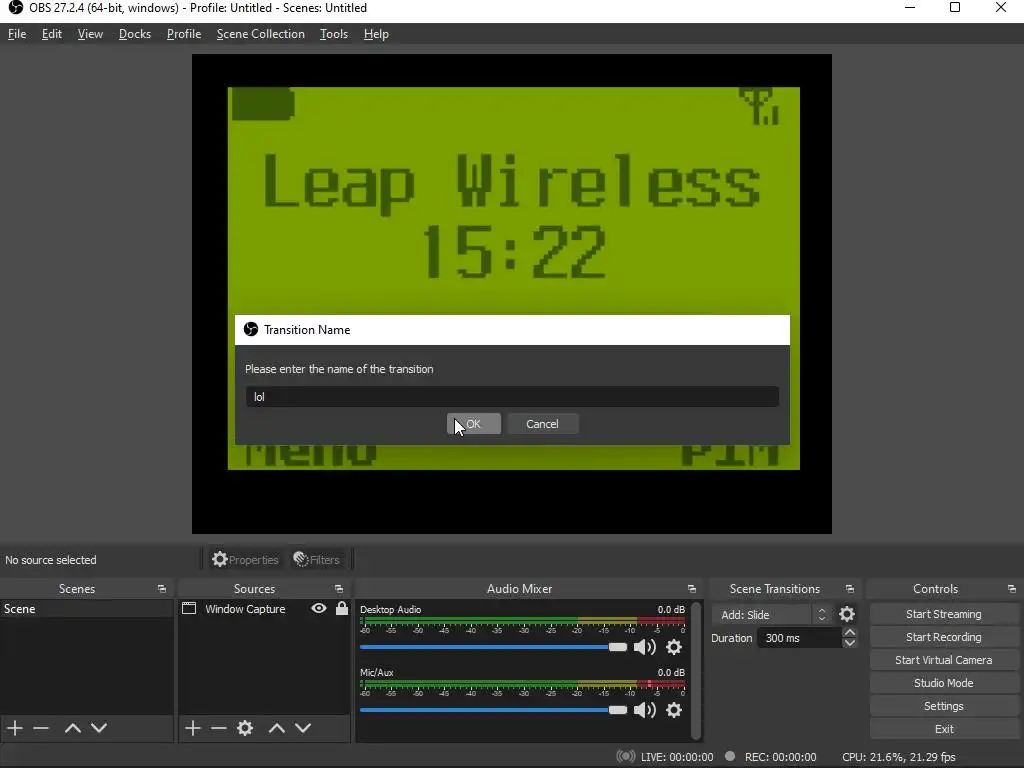The image size is (1024, 768).
Task: Adjust Mic/Aux volume slider
Action: 493,710
